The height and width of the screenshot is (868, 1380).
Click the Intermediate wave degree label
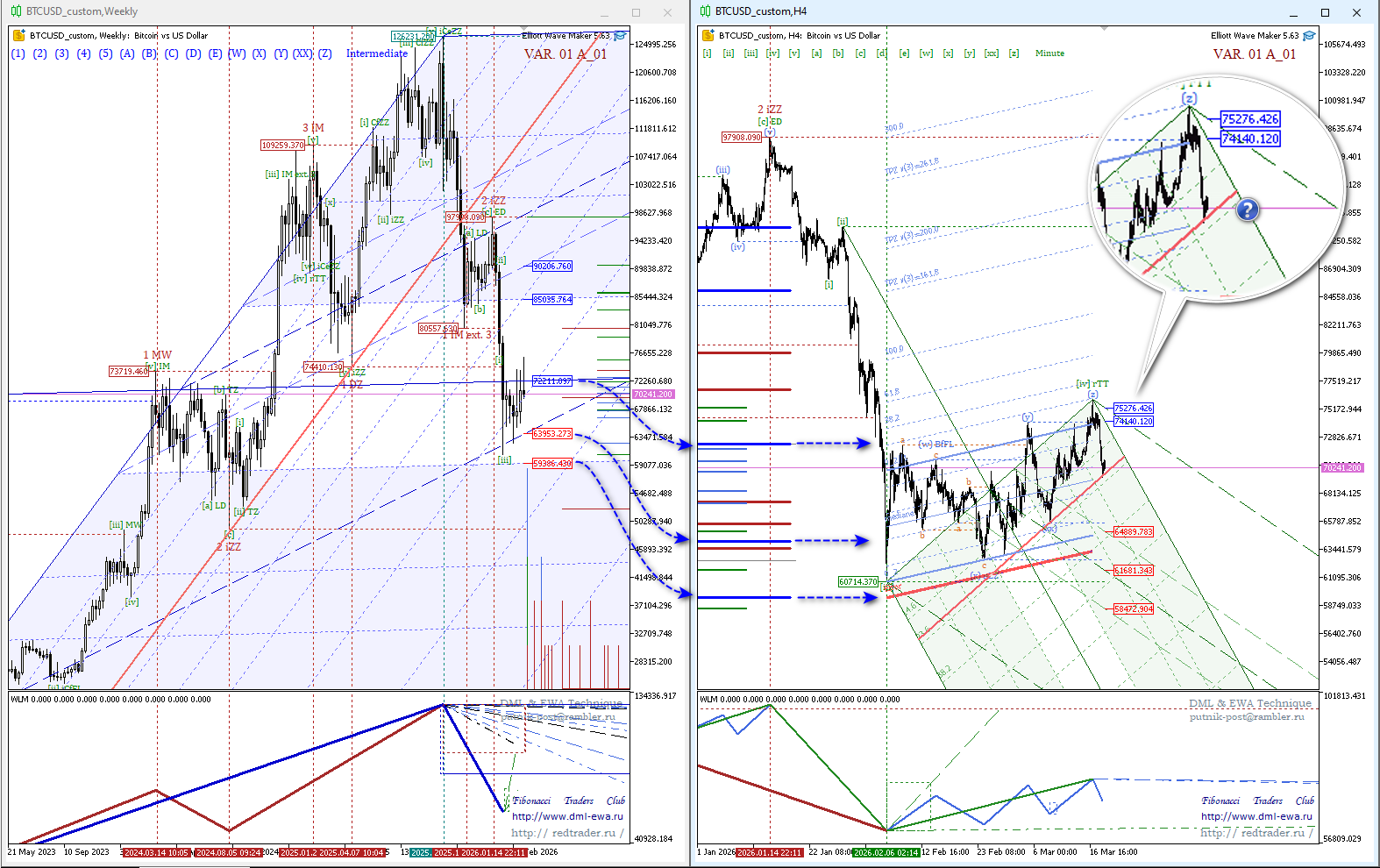tap(376, 53)
